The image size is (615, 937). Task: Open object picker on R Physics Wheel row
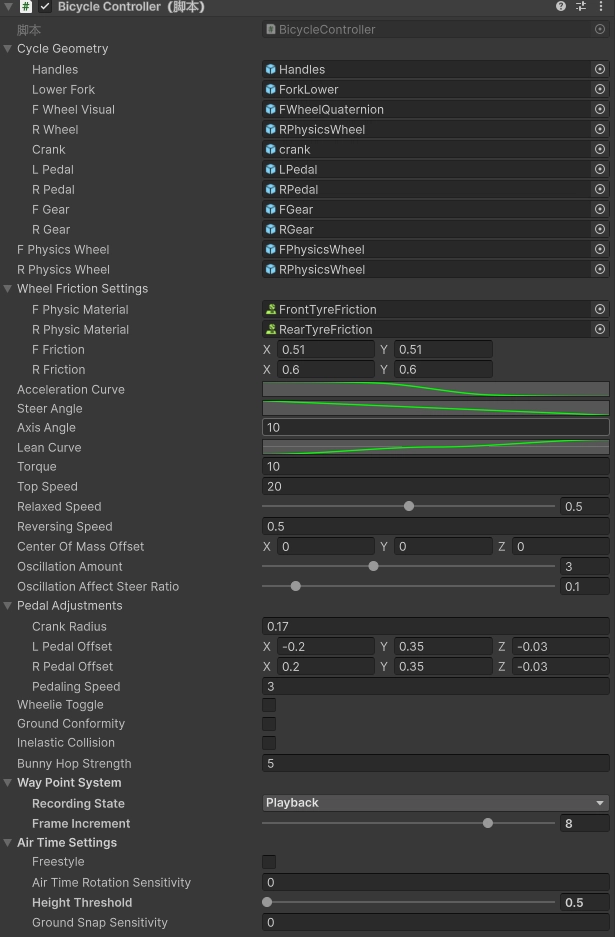pos(599,270)
